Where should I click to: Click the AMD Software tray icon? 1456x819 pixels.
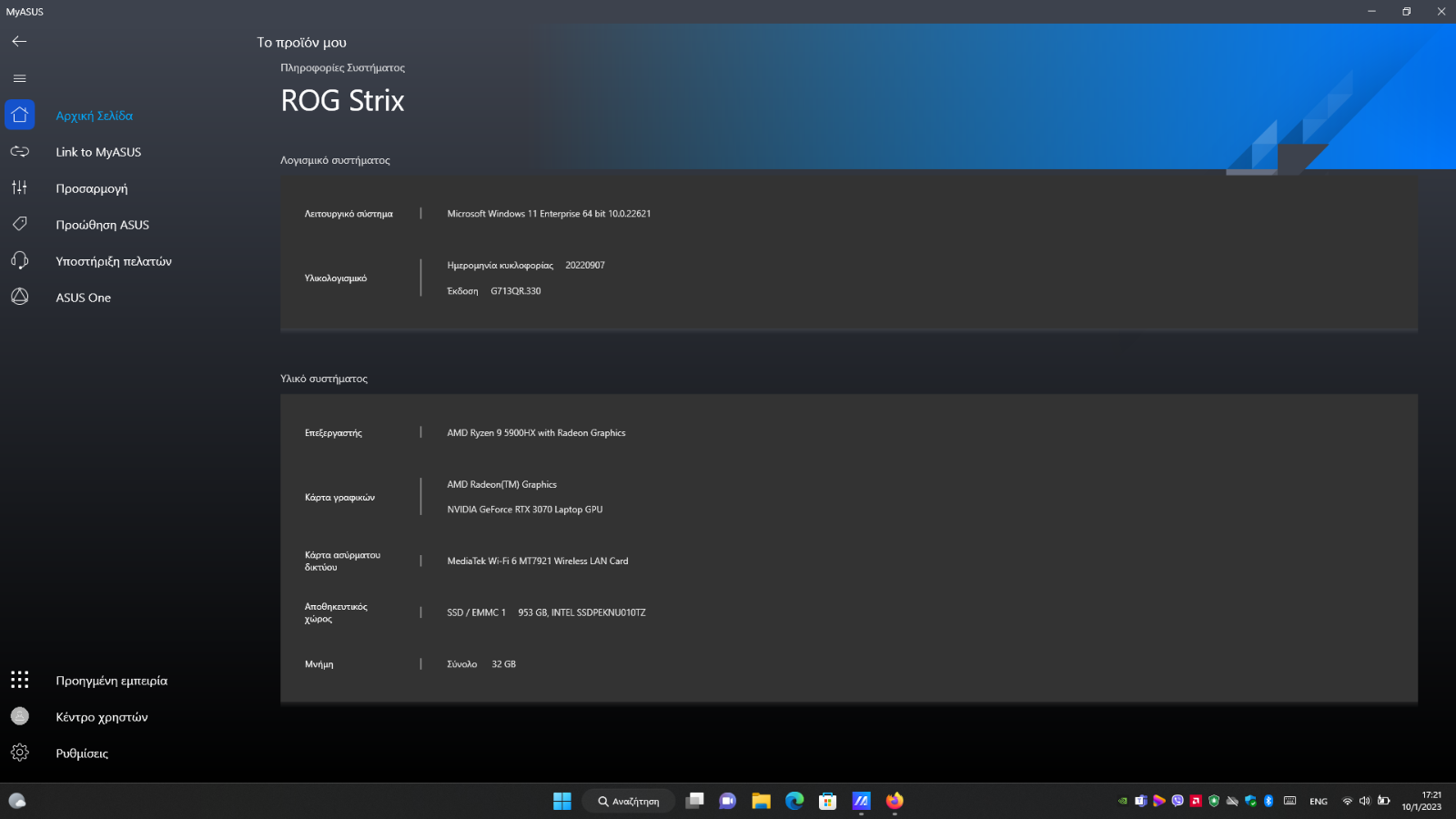(1196, 801)
